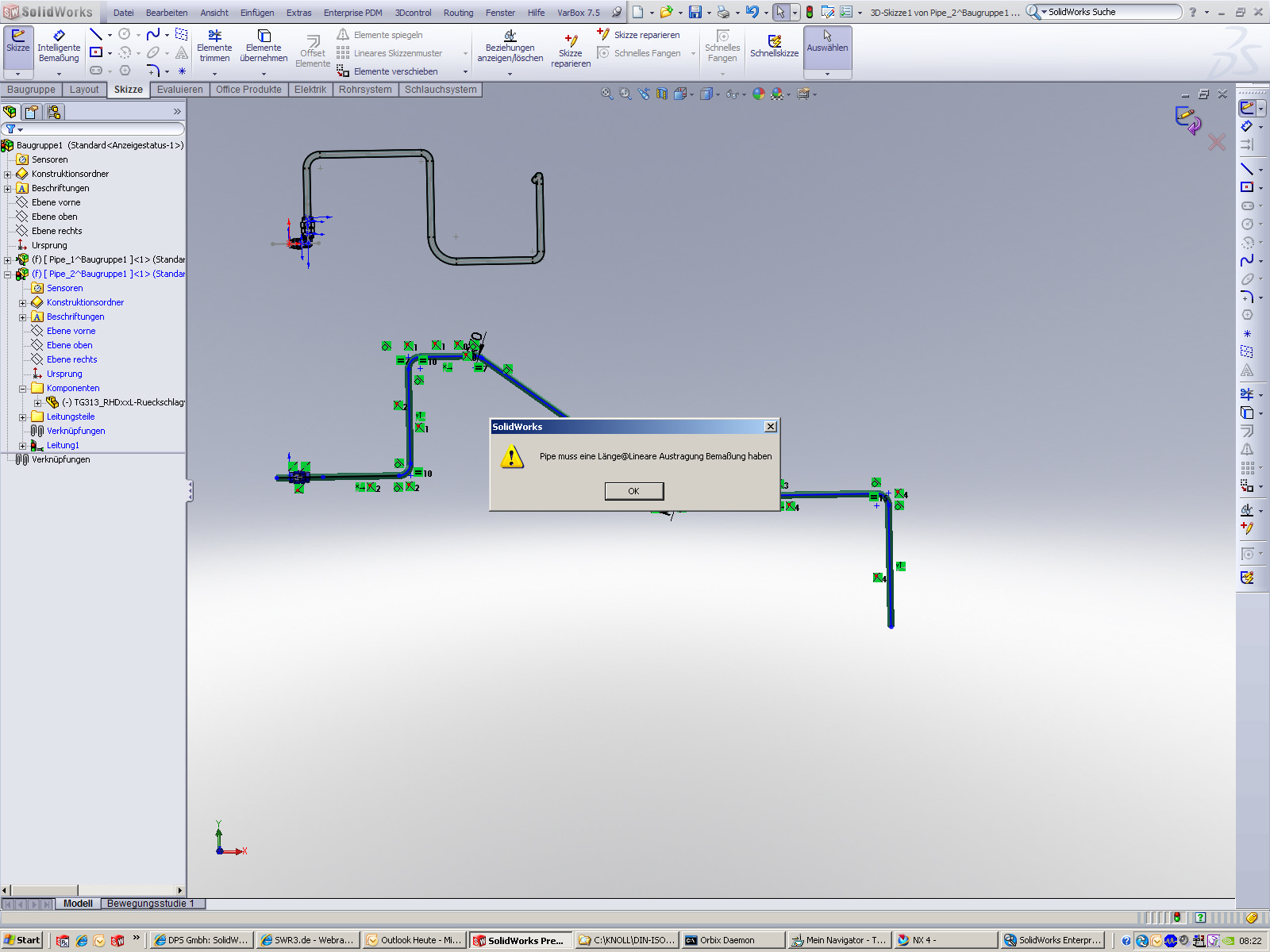Screen dimensions: 1270x952
Task: Click Zoom to Fit in view toolbar
Action: 607,94
